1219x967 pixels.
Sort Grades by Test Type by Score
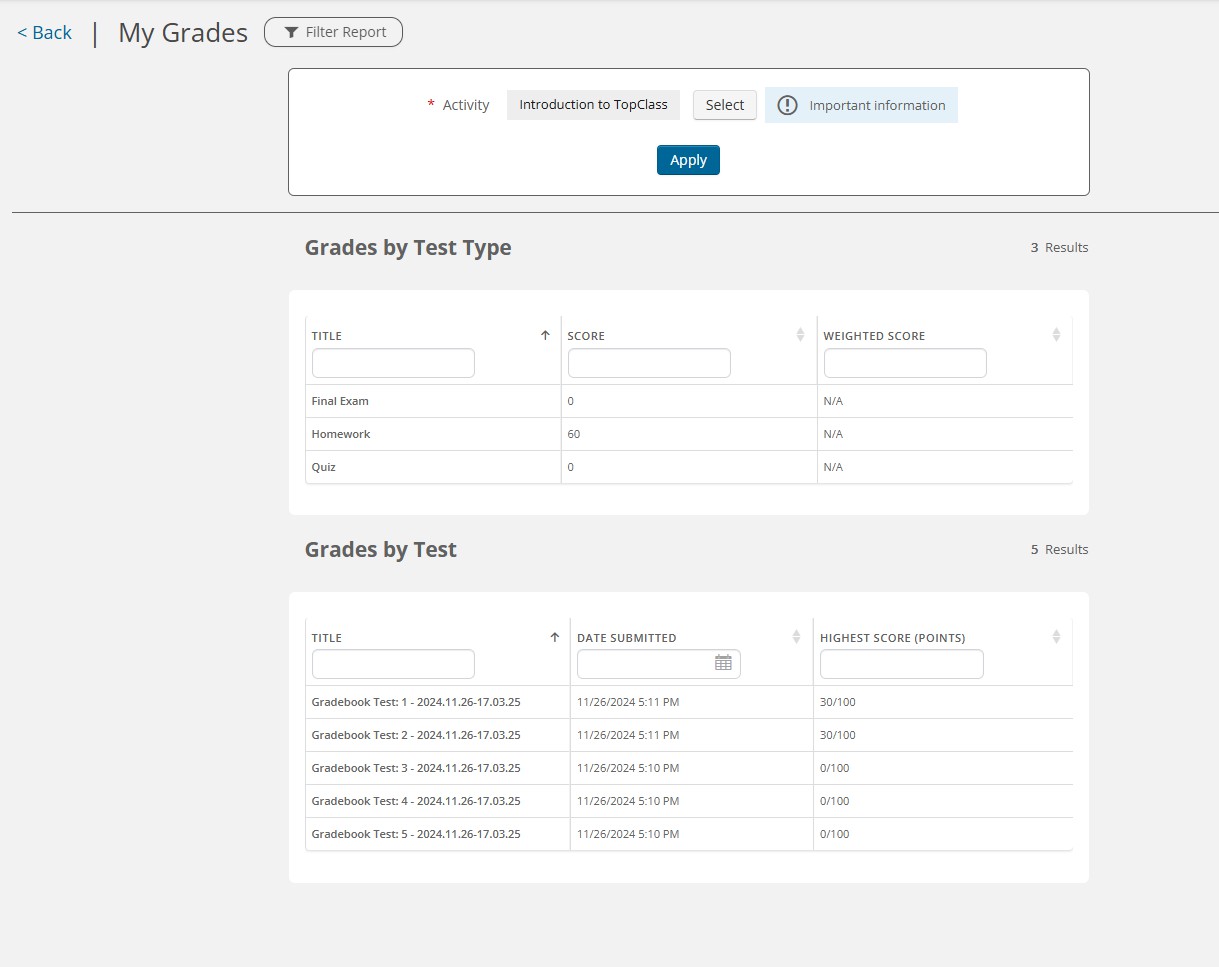pyautogui.click(x=800, y=335)
